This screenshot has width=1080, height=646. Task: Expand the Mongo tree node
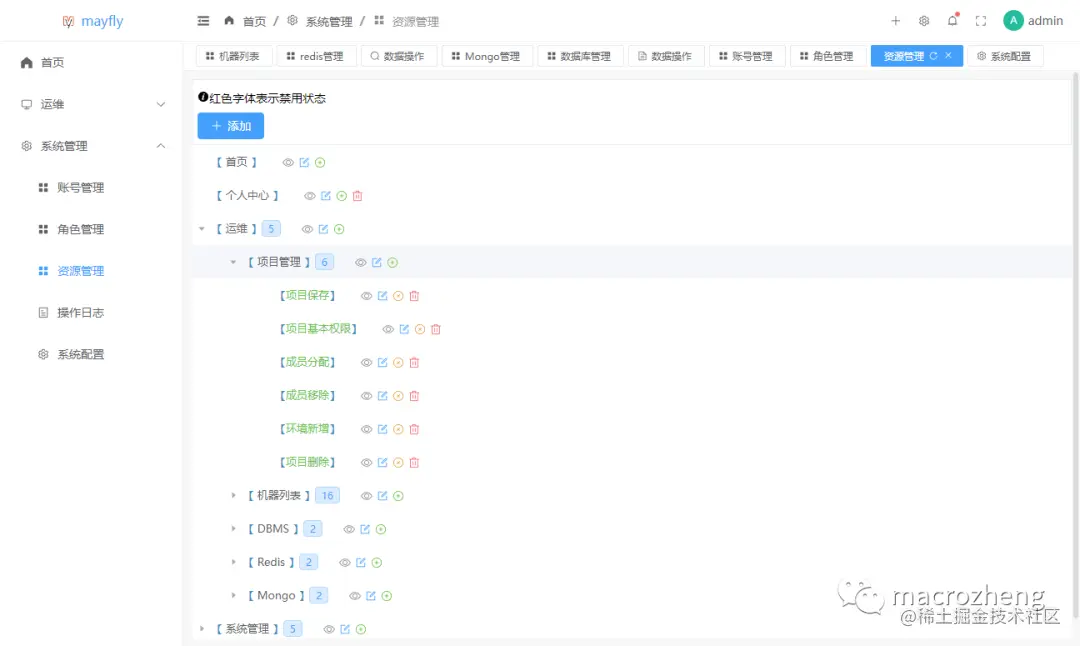coord(233,595)
